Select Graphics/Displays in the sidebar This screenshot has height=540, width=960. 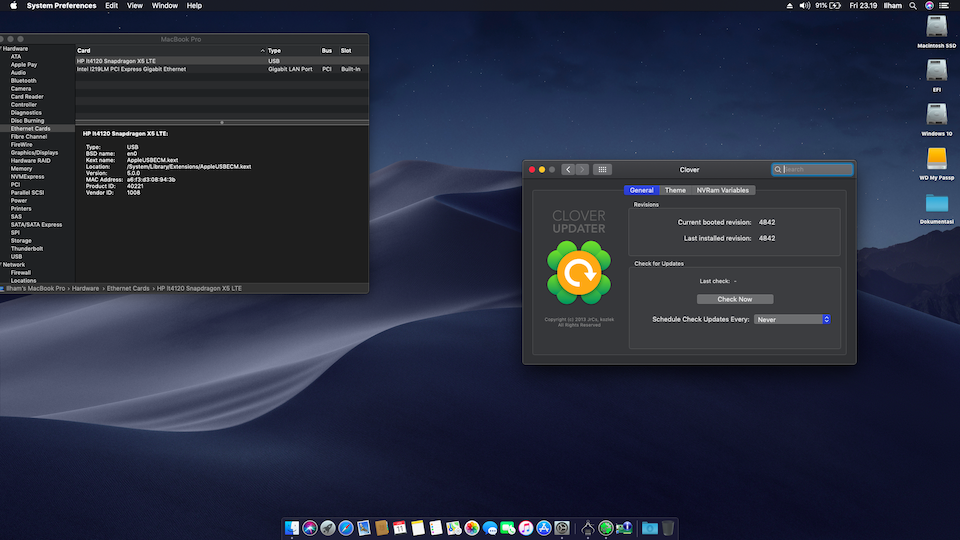pyautogui.click(x=34, y=153)
